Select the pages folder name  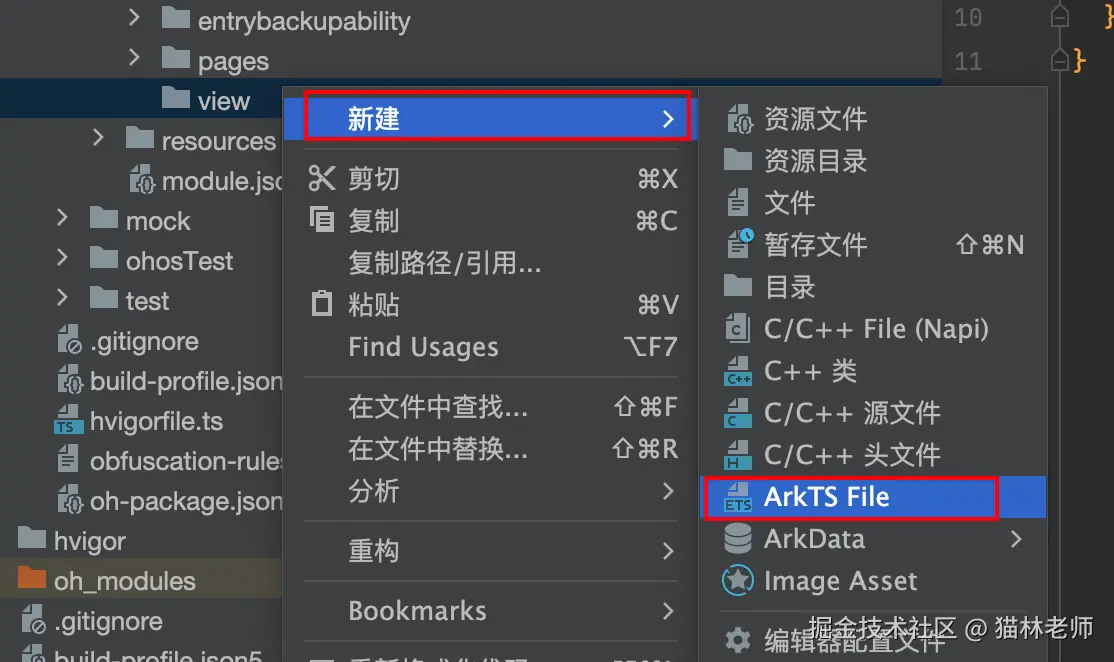(x=233, y=61)
